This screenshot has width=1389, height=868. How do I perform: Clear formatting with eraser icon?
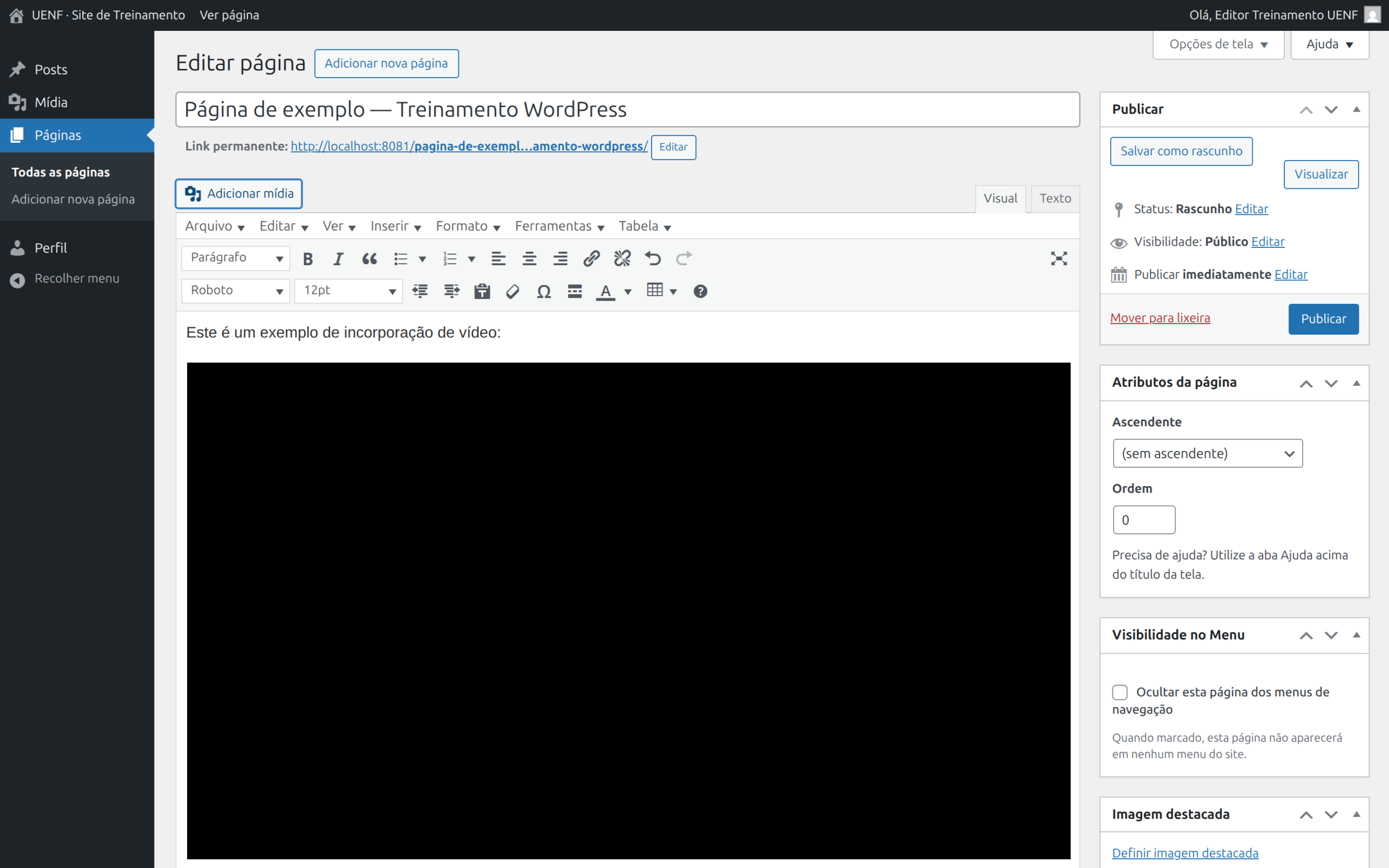point(513,292)
